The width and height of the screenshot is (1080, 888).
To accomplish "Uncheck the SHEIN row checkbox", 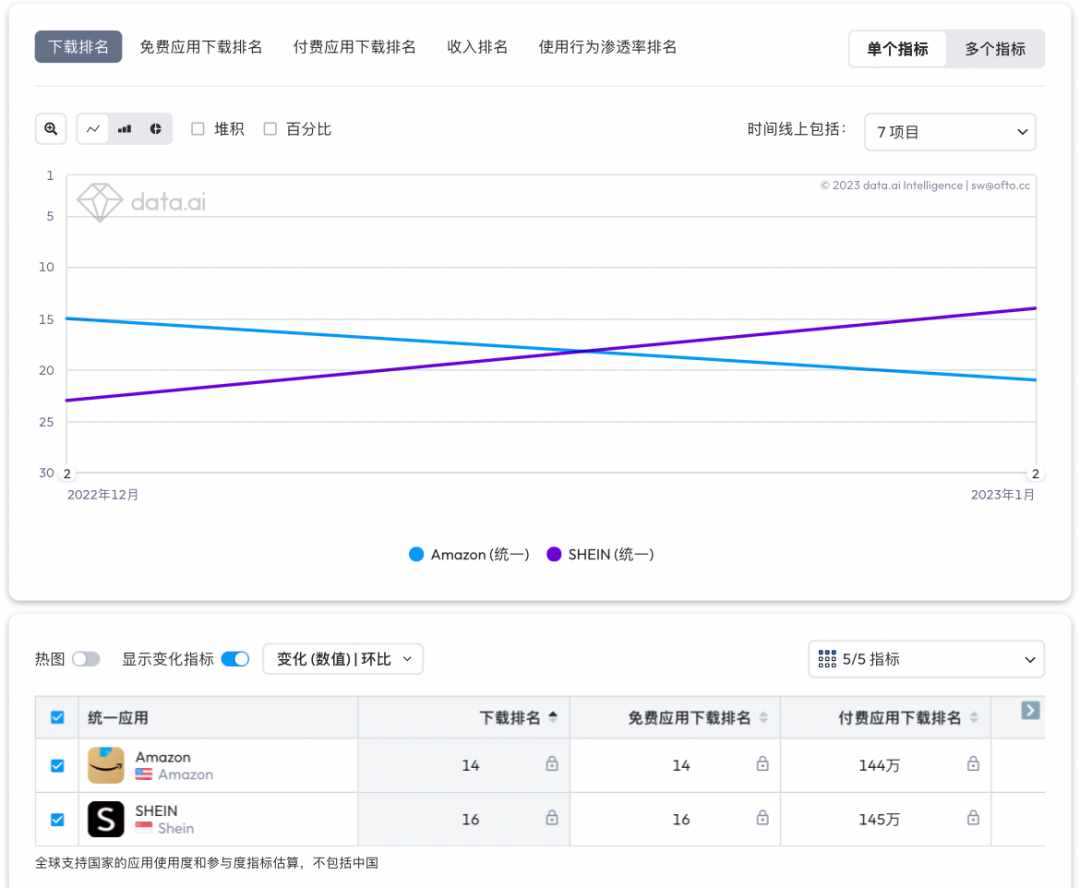I will [x=58, y=819].
